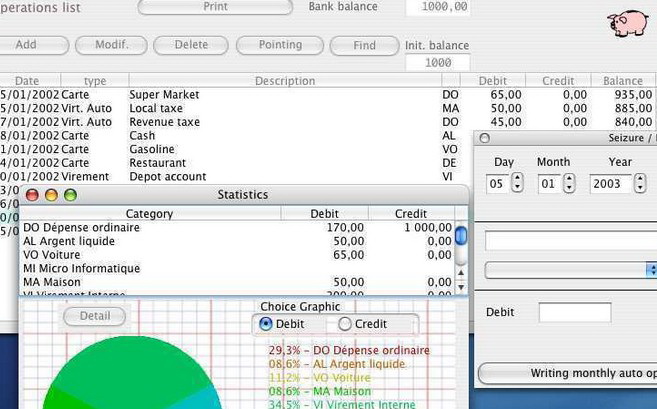Click the 29,3% DO Dépense ordinaire legend
This screenshot has width=657, height=409.
click(x=349, y=350)
